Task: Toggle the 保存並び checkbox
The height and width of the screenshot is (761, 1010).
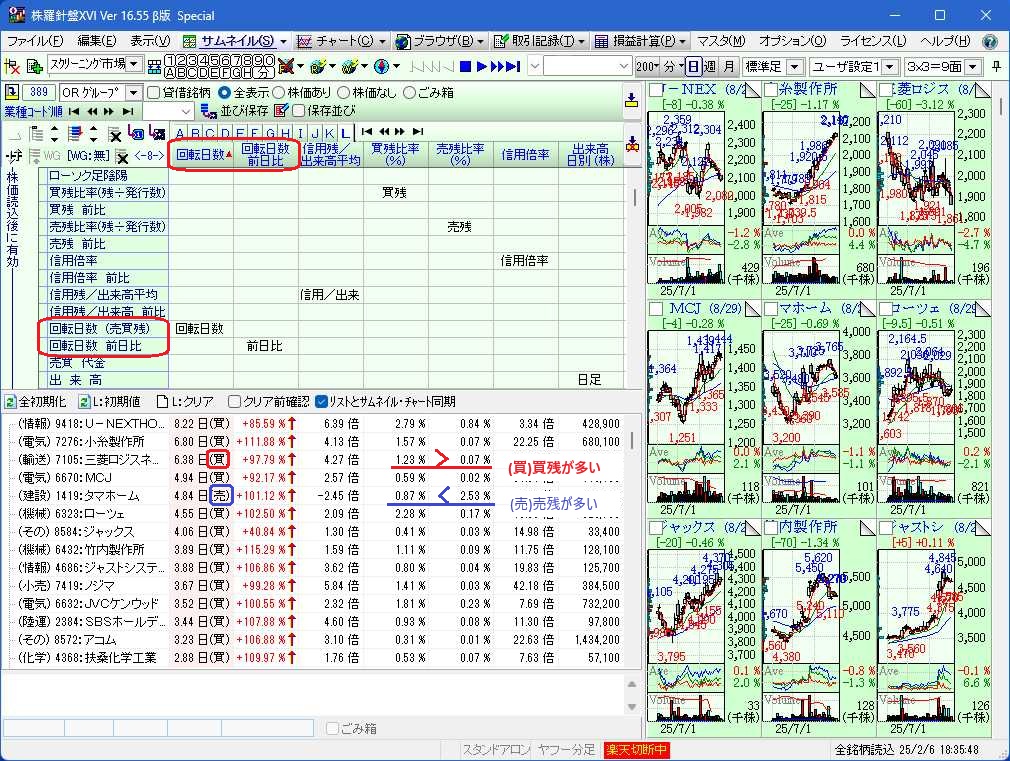Action: pos(298,111)
